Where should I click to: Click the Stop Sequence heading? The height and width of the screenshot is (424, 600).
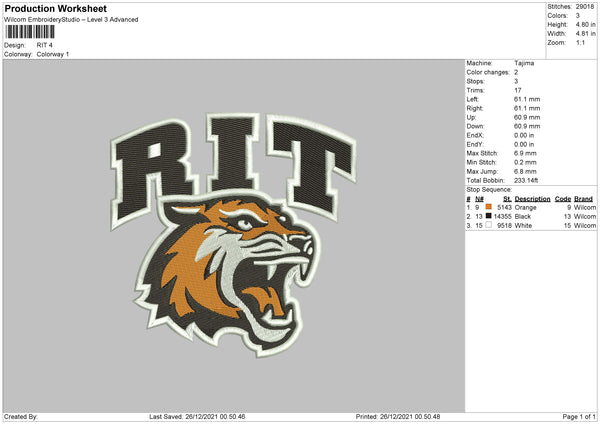pyautogui.click(x=489, y=189)
